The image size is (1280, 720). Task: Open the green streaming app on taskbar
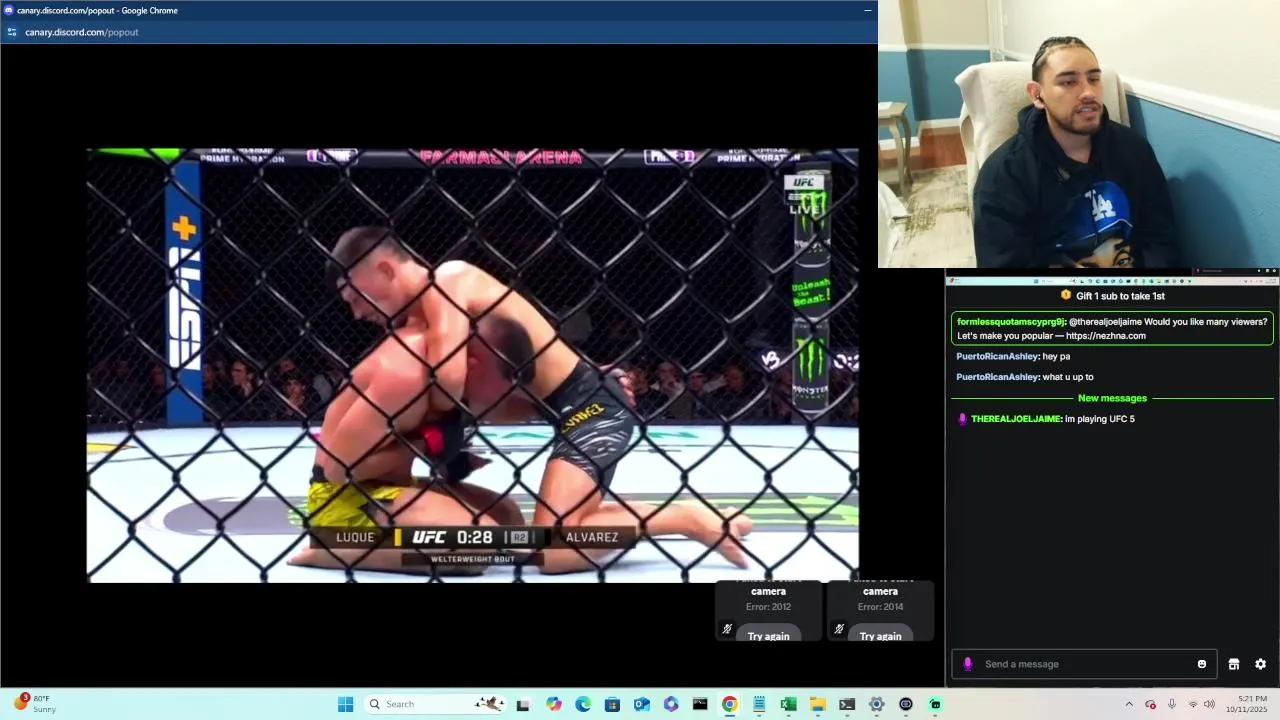click(x=935, y=704)
